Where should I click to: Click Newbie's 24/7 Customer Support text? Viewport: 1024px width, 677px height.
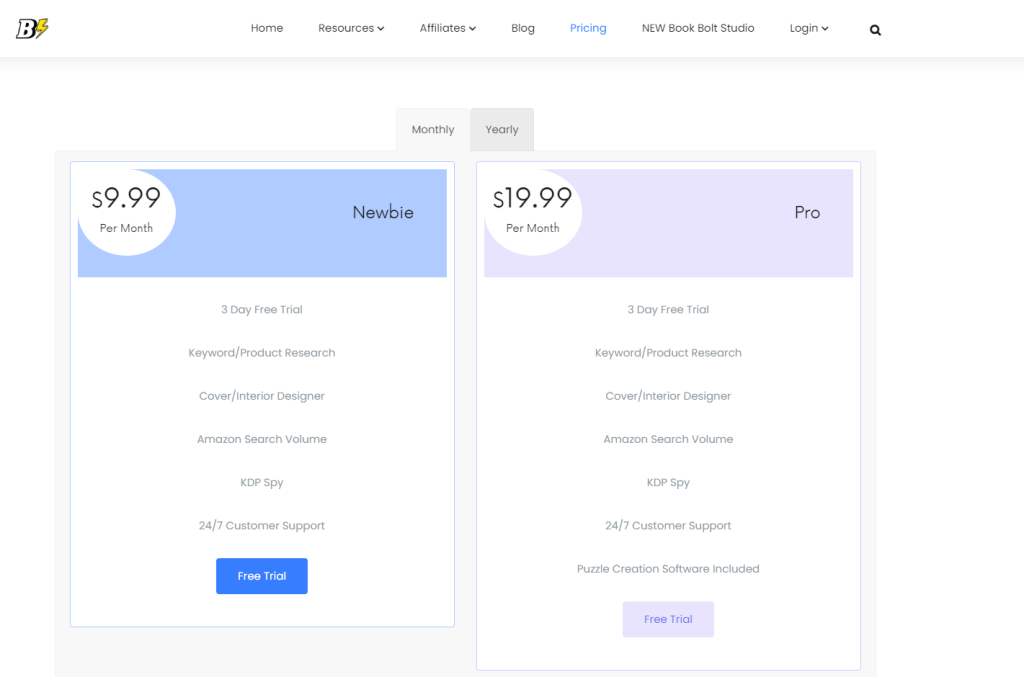click(262, 526)
